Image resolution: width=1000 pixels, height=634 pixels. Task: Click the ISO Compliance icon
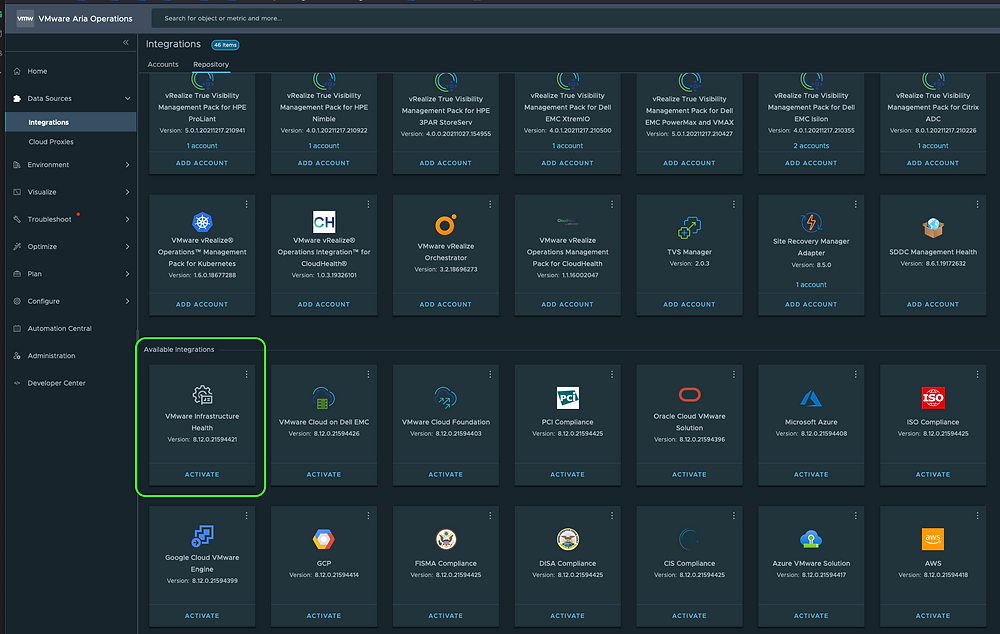coord(933,398)
